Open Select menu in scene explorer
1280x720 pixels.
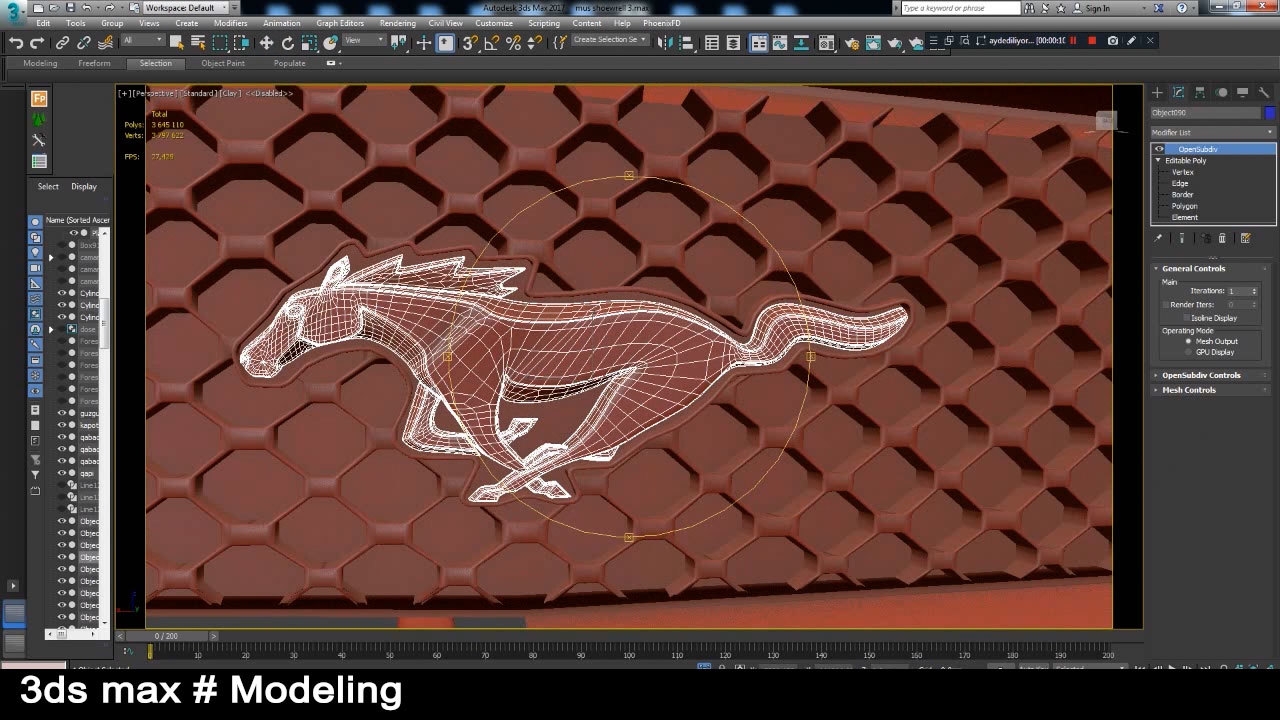point(48,186)
